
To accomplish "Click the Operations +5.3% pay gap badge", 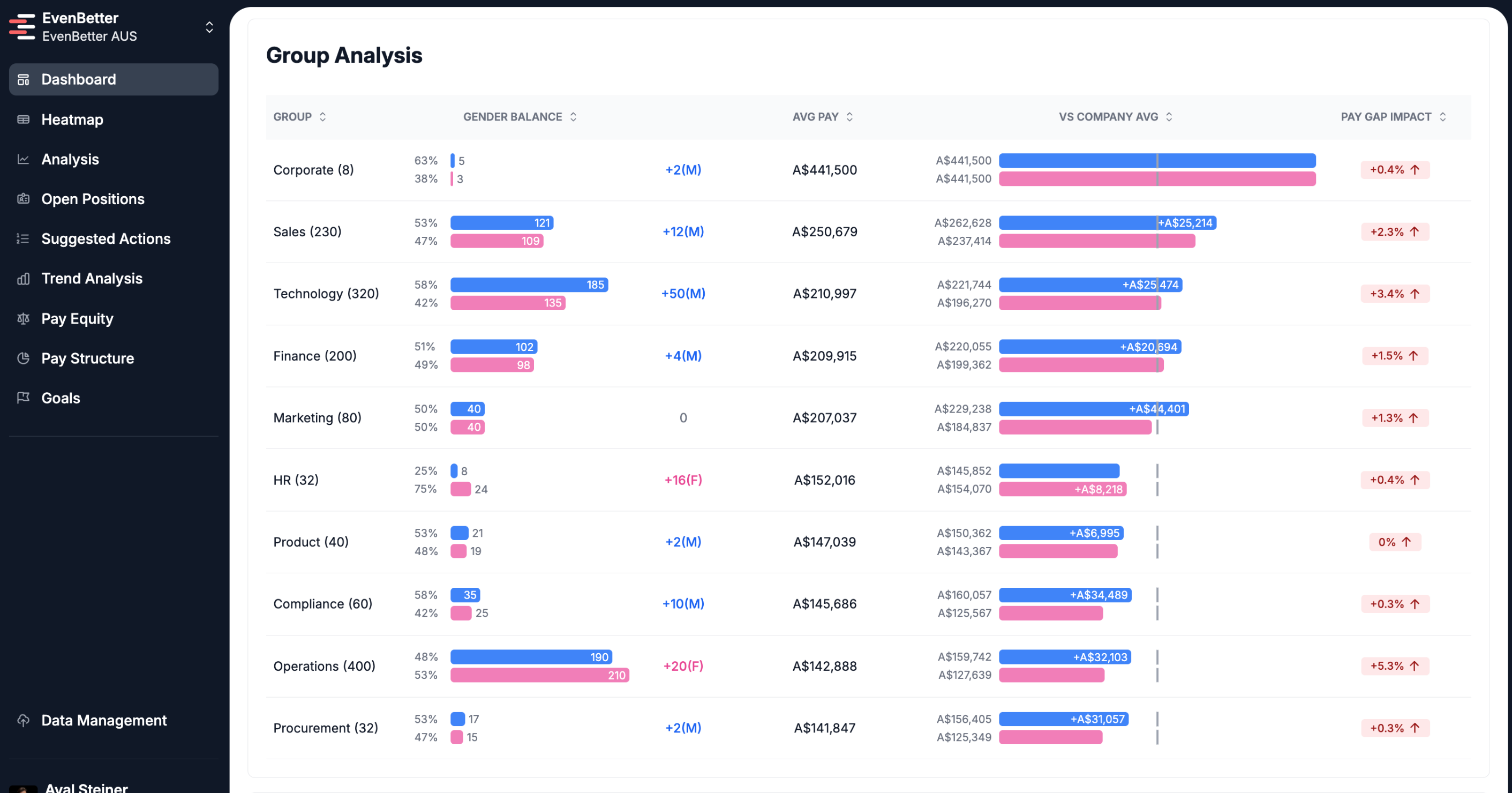I will click(x=1395, y=666).
